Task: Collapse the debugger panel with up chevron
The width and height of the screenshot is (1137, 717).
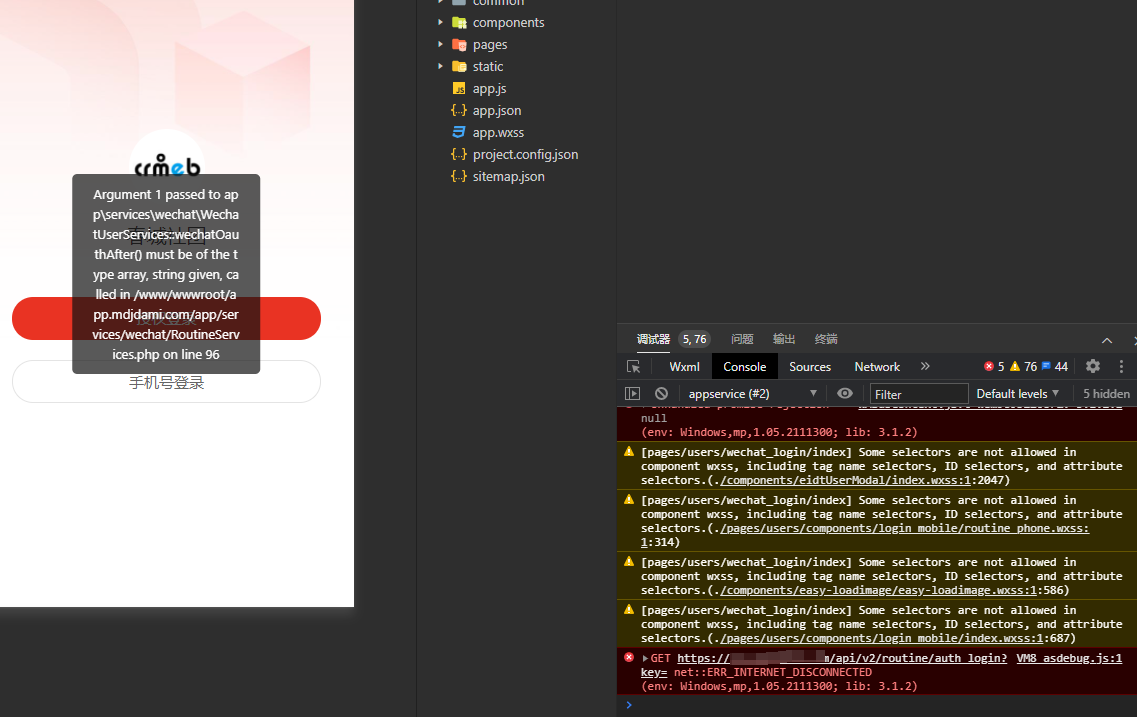Action: [x=1107, y=340]
